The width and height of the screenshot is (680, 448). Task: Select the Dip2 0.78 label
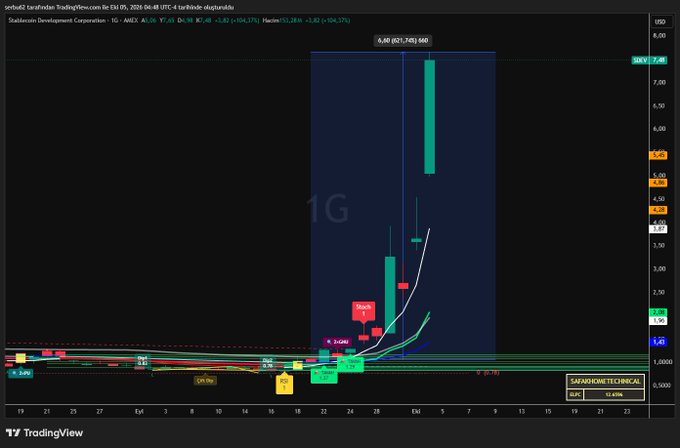[x=268, y=363]
